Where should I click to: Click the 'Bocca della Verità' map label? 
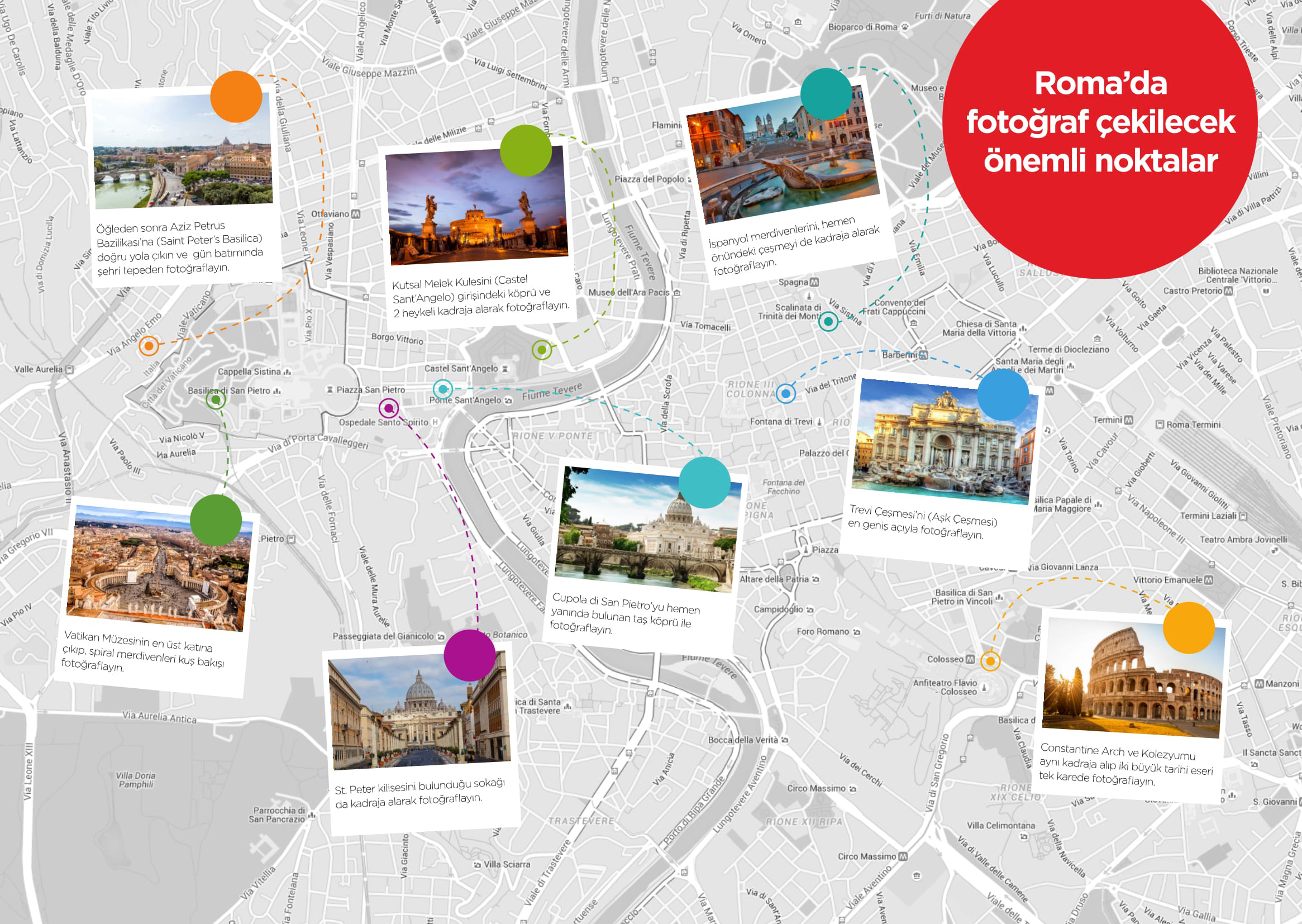(742, 740)
